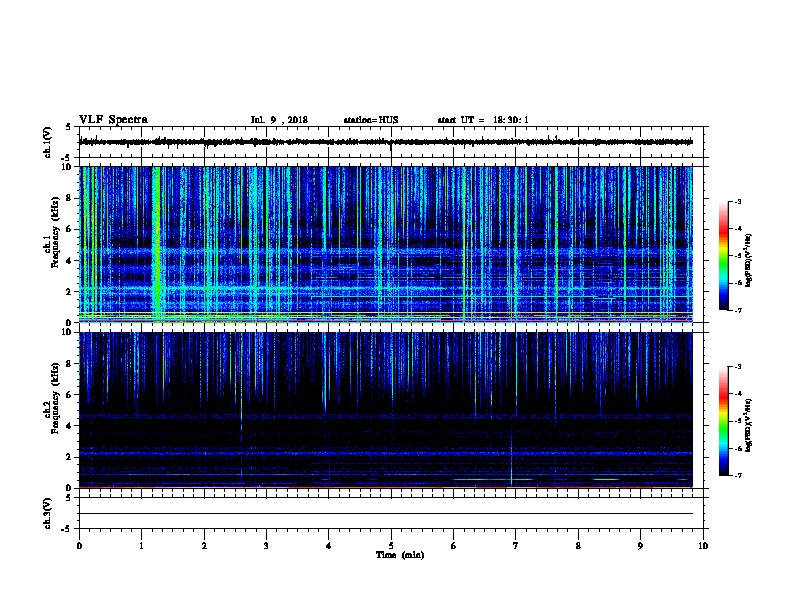The width and height of the screenshot is (792, 612).
Task: Click the "VLF Spectra" plot title
Action: [113, 120]
